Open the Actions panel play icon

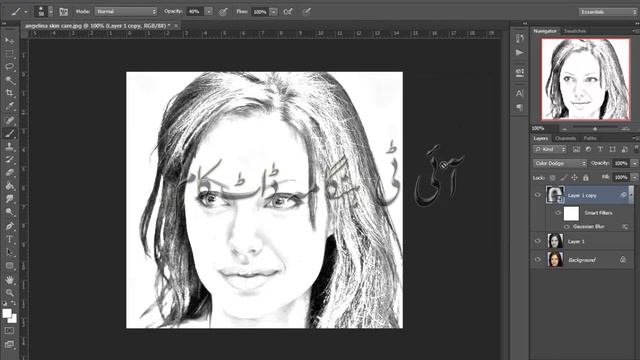[x=520, y=53]
